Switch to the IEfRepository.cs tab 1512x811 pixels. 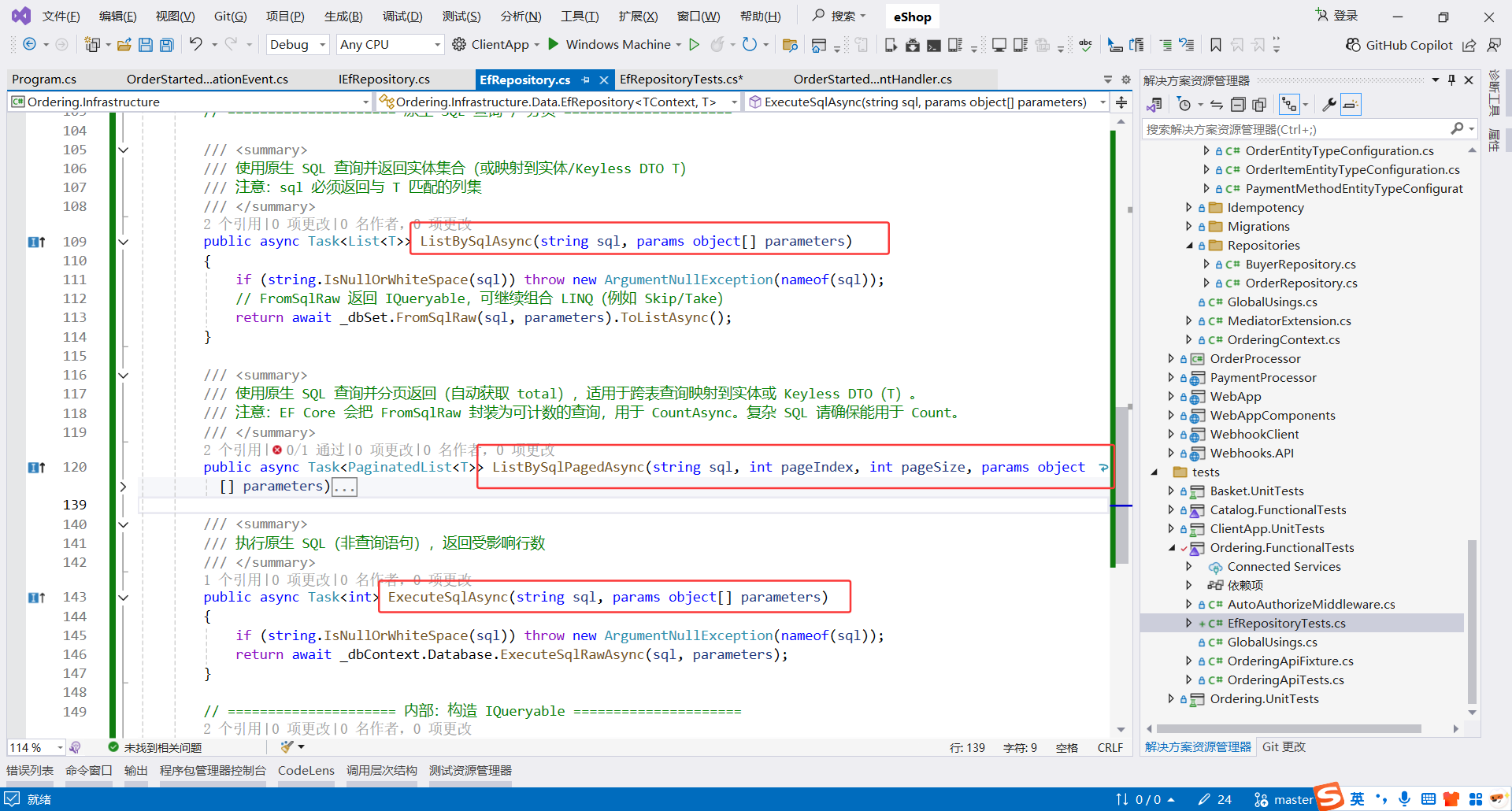[x=384, y=80]
